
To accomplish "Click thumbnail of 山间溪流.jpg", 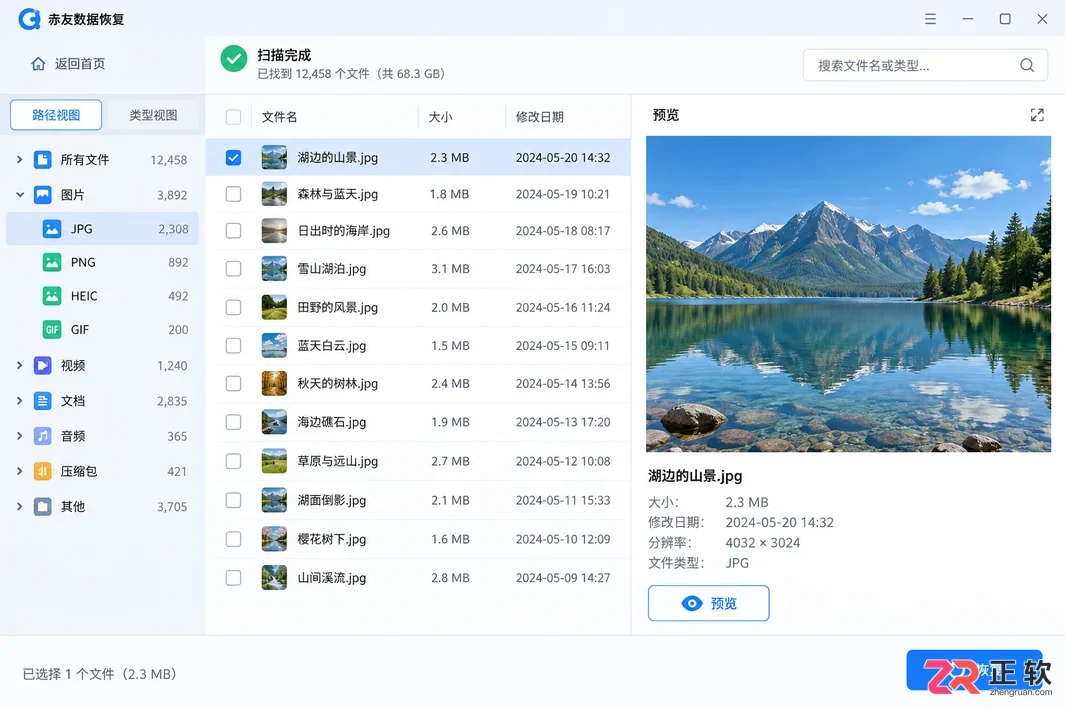I will pos(274,578).
